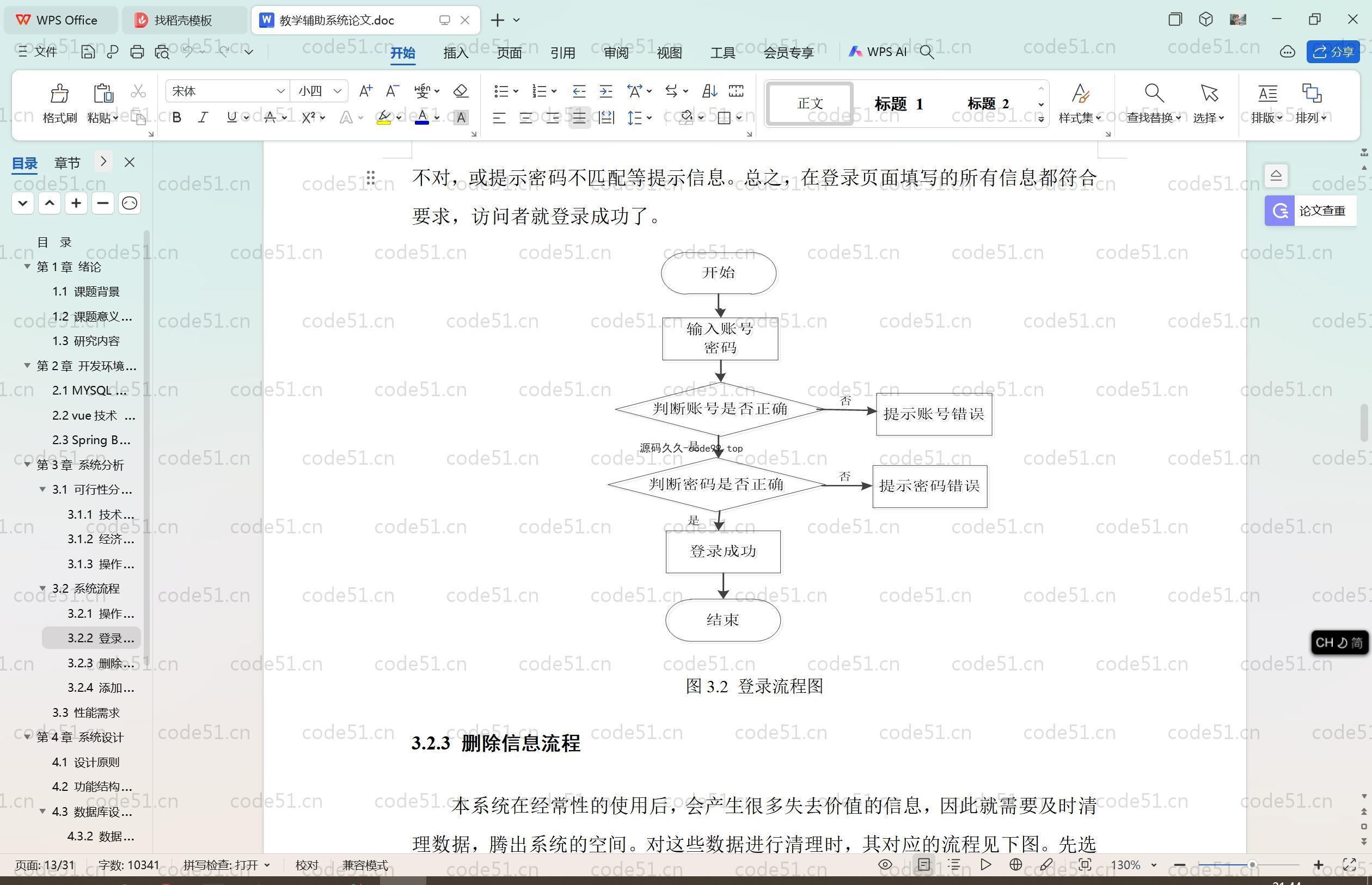Open the 页面 ribbon tab
The height and width of the screenshot is (885, 1372).
[x=509, y=52]
